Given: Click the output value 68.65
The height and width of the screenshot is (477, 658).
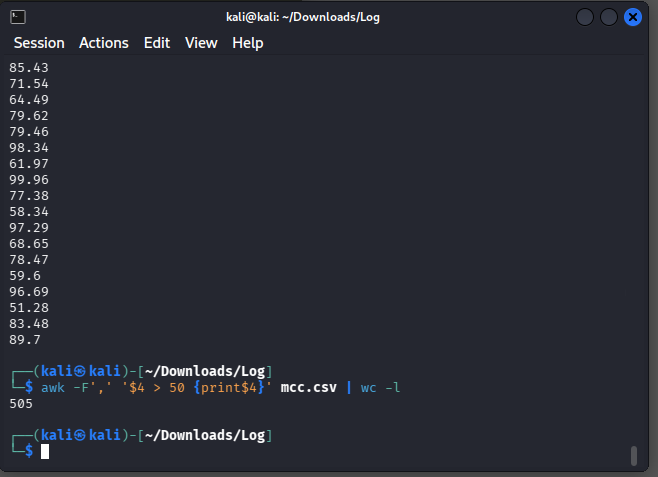Looking at the screenshot, I should (x=29, y=243).
